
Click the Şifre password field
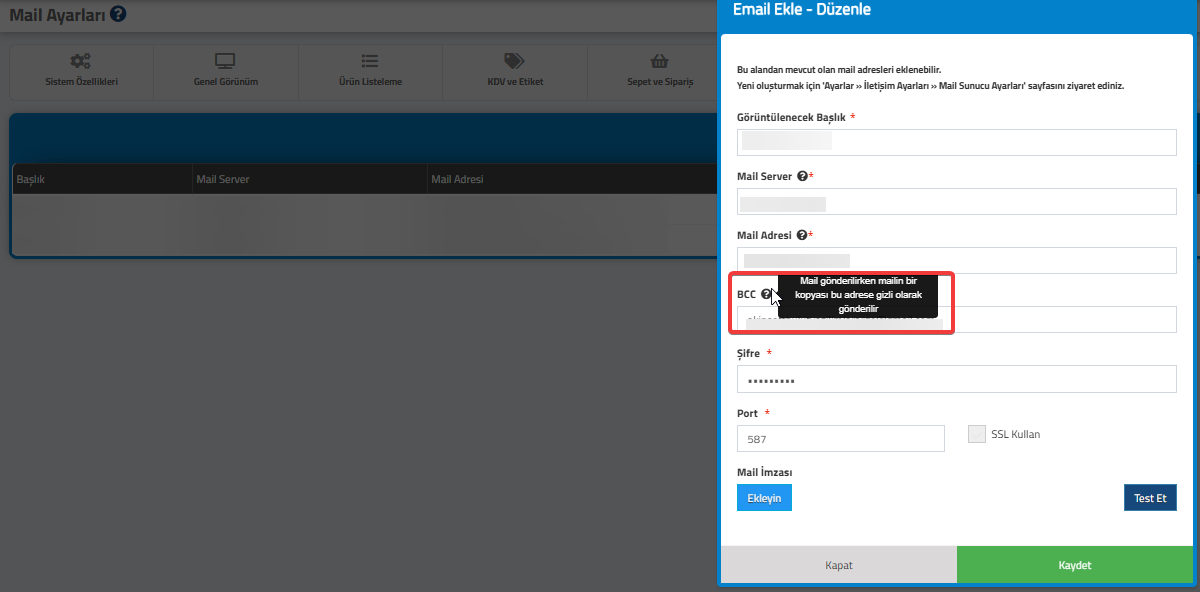pyautogui.click(x=956, y=380)
